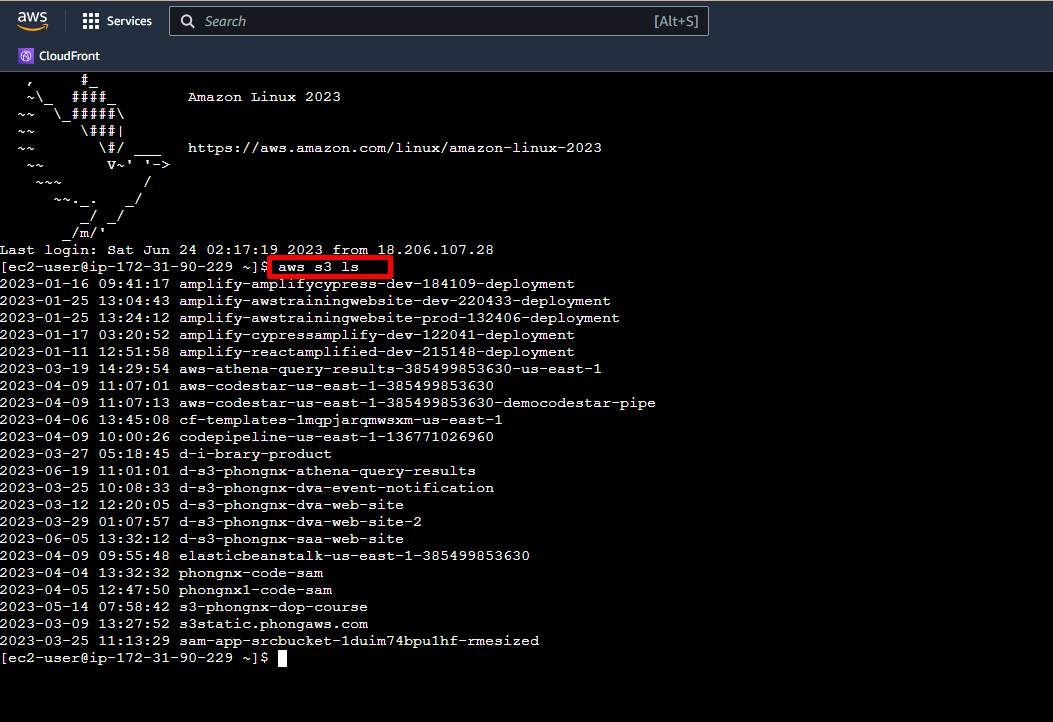Click the phongnx-code-sam bucket name
Image resolution: width=1053 pixels, height=722 pixels.
pos(250,573)
